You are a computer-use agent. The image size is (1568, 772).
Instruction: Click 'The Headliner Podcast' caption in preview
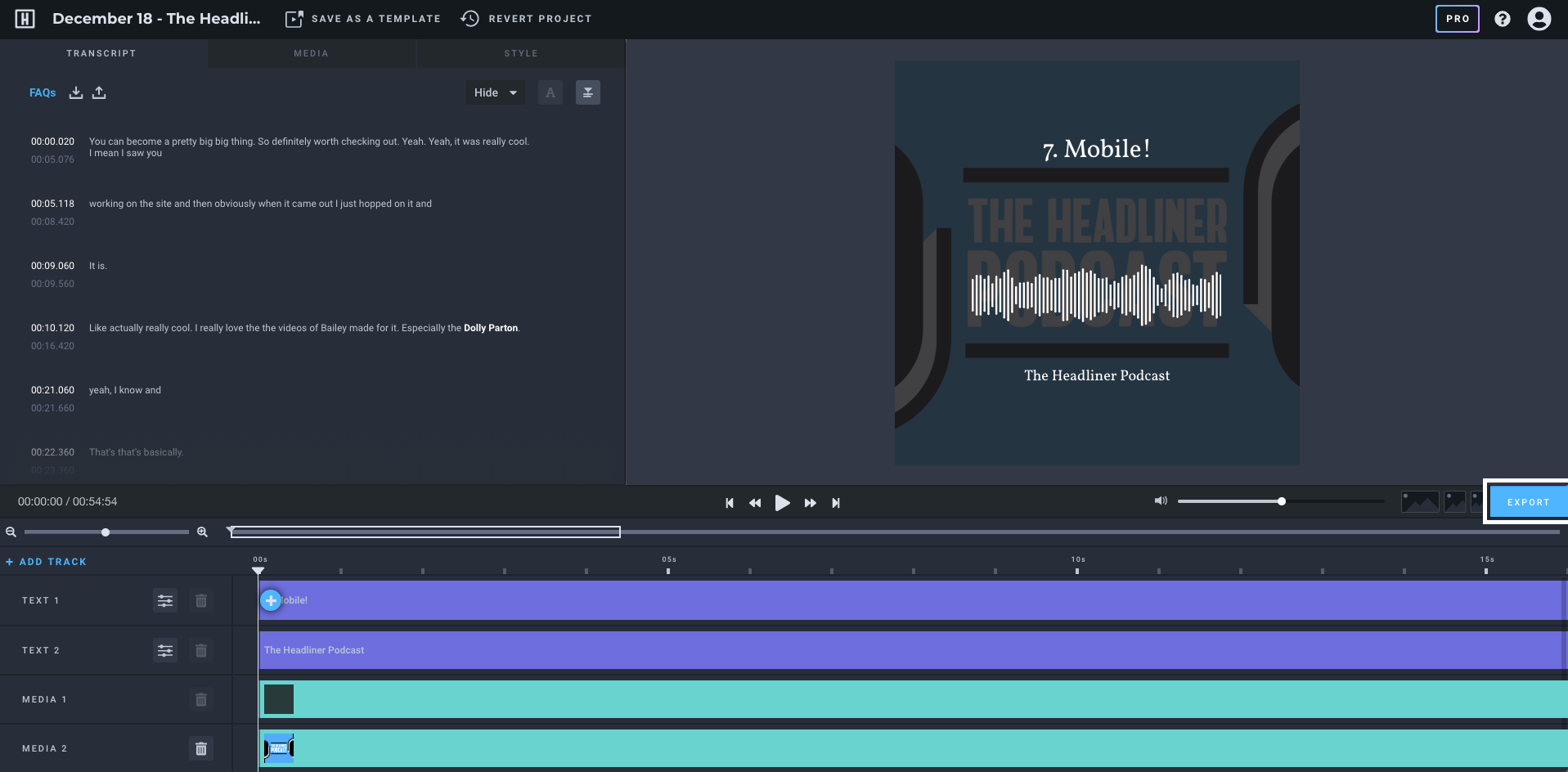tap(1097, 375)
